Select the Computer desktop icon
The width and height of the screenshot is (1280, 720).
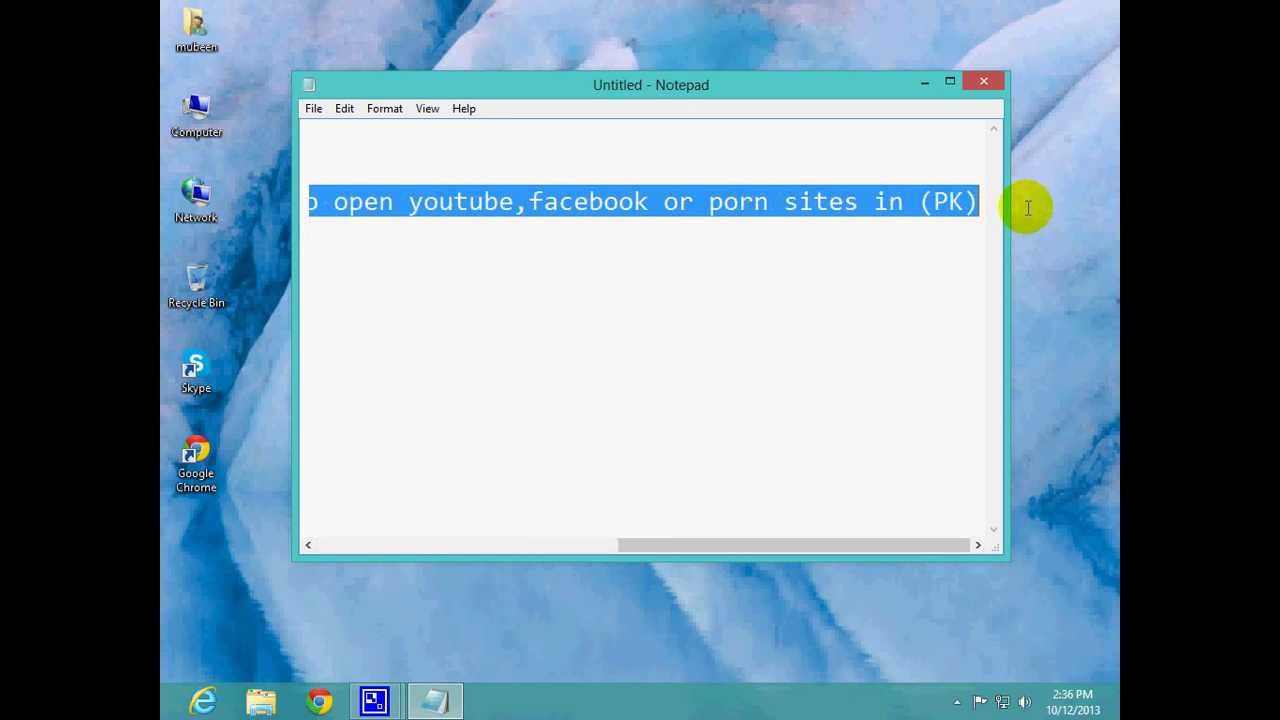[x=196, y=116]
